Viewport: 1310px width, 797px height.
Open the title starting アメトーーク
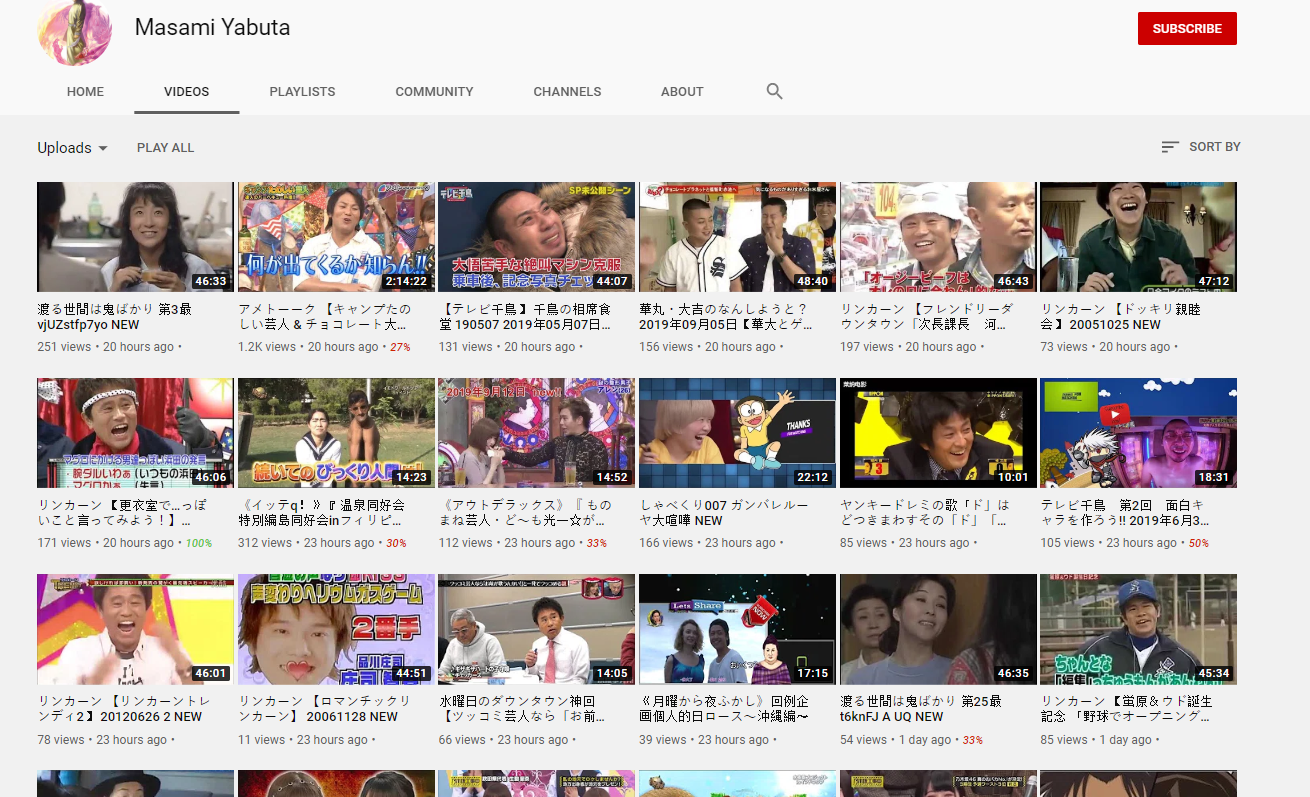tap(323, 317)
